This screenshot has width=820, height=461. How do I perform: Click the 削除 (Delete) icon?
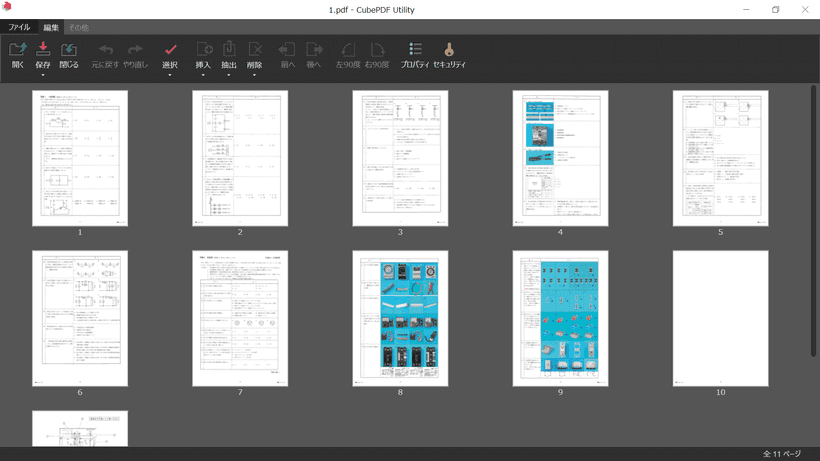point(255,50)
